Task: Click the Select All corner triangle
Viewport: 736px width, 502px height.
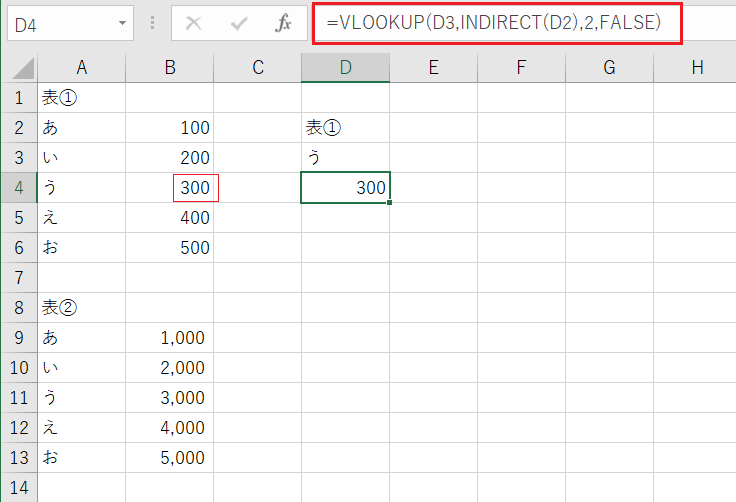Action: [x=18, y=68]
